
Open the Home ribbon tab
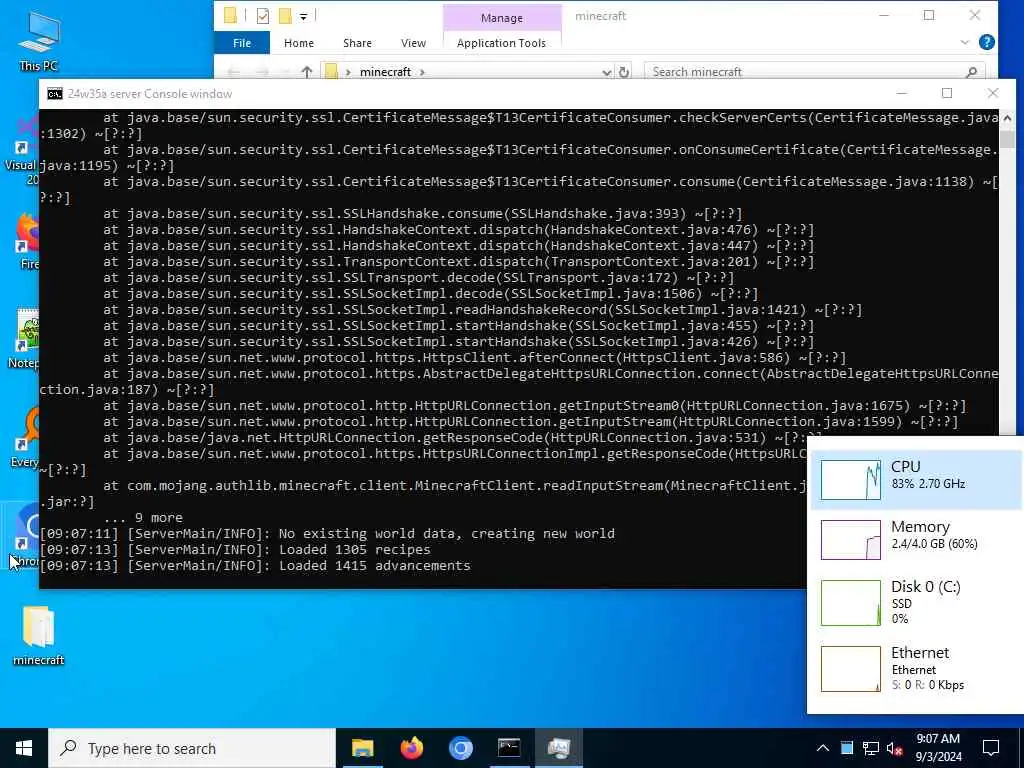[x=298, y=43]
